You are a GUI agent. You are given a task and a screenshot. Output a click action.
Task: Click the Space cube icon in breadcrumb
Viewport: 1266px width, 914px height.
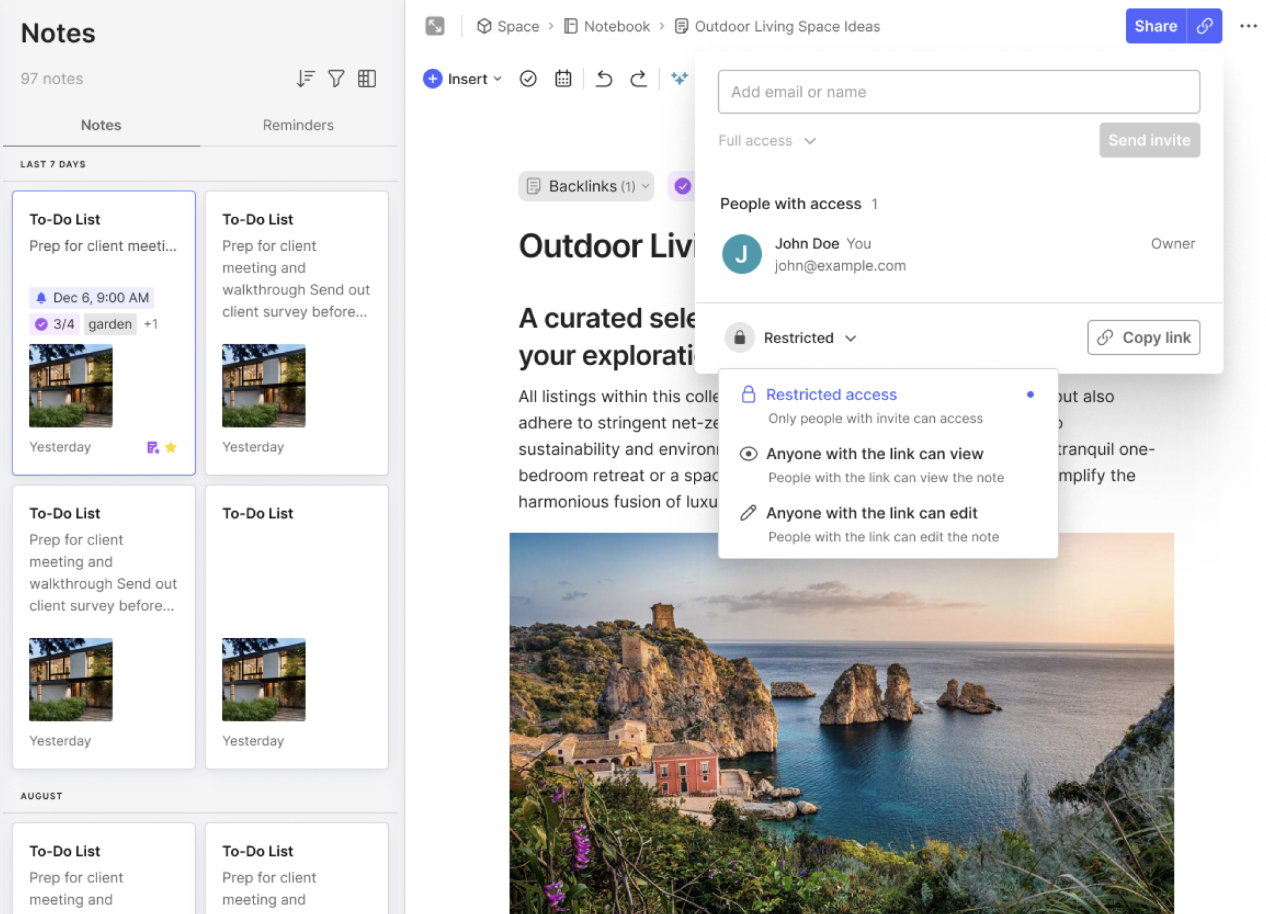pos(484,26)
